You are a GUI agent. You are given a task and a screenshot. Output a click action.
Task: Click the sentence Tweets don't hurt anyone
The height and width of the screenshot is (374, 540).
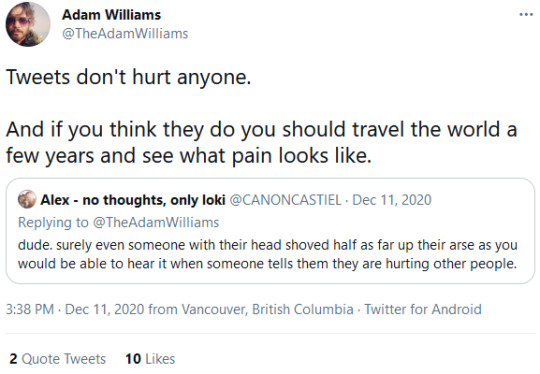point(128,77)
